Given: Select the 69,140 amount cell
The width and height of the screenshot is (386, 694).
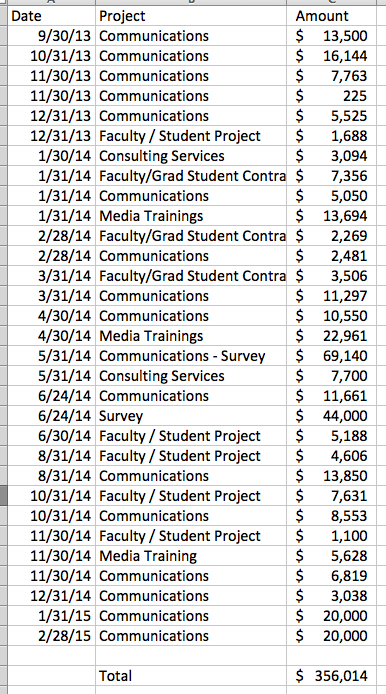Looking at the screenshot, I should [x=331, y=356].
